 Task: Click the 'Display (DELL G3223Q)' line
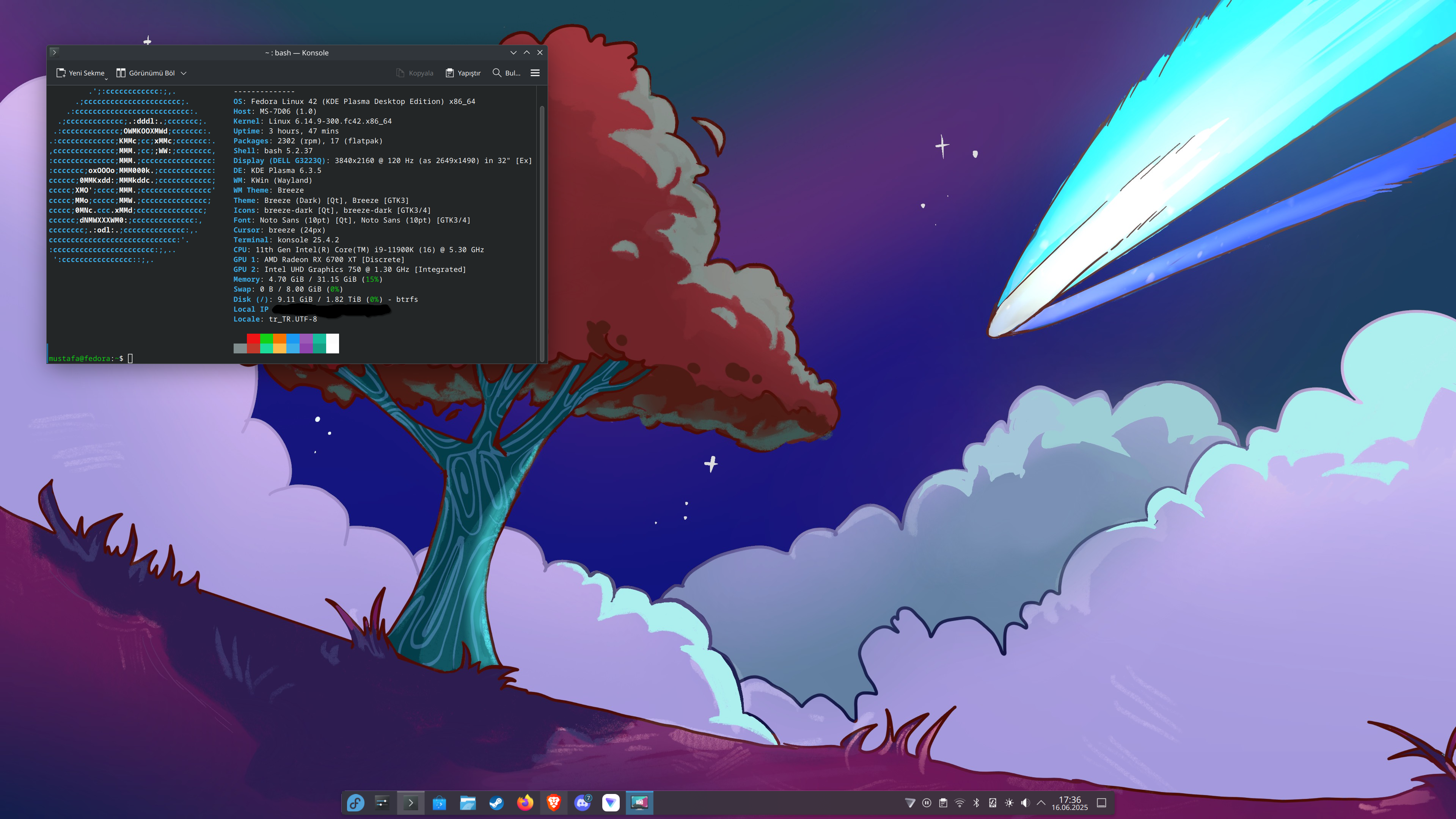coord(383,160)
